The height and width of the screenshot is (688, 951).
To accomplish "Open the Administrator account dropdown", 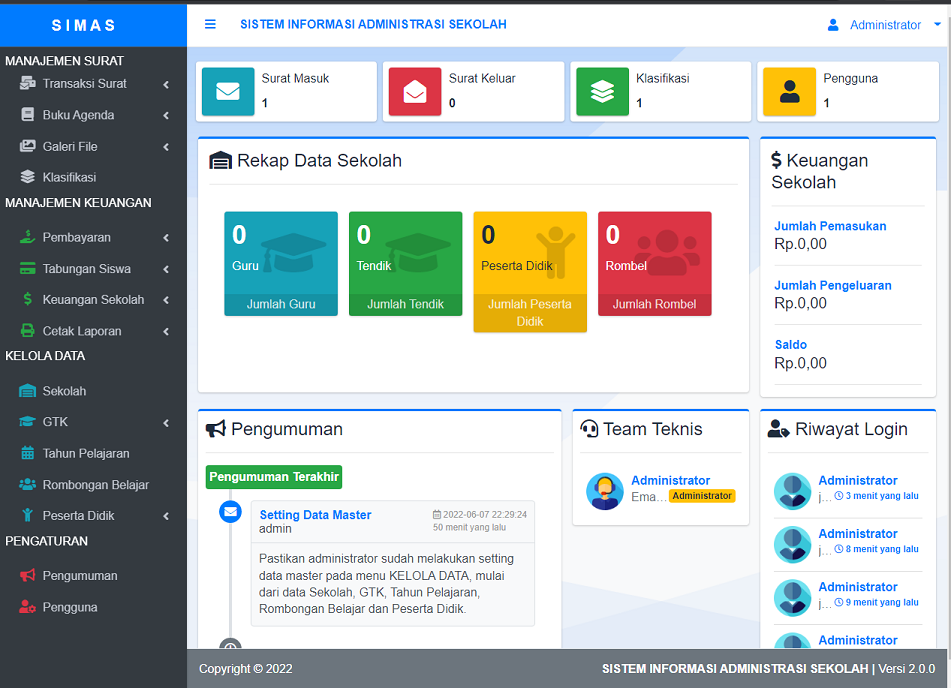I will (884, 25).
